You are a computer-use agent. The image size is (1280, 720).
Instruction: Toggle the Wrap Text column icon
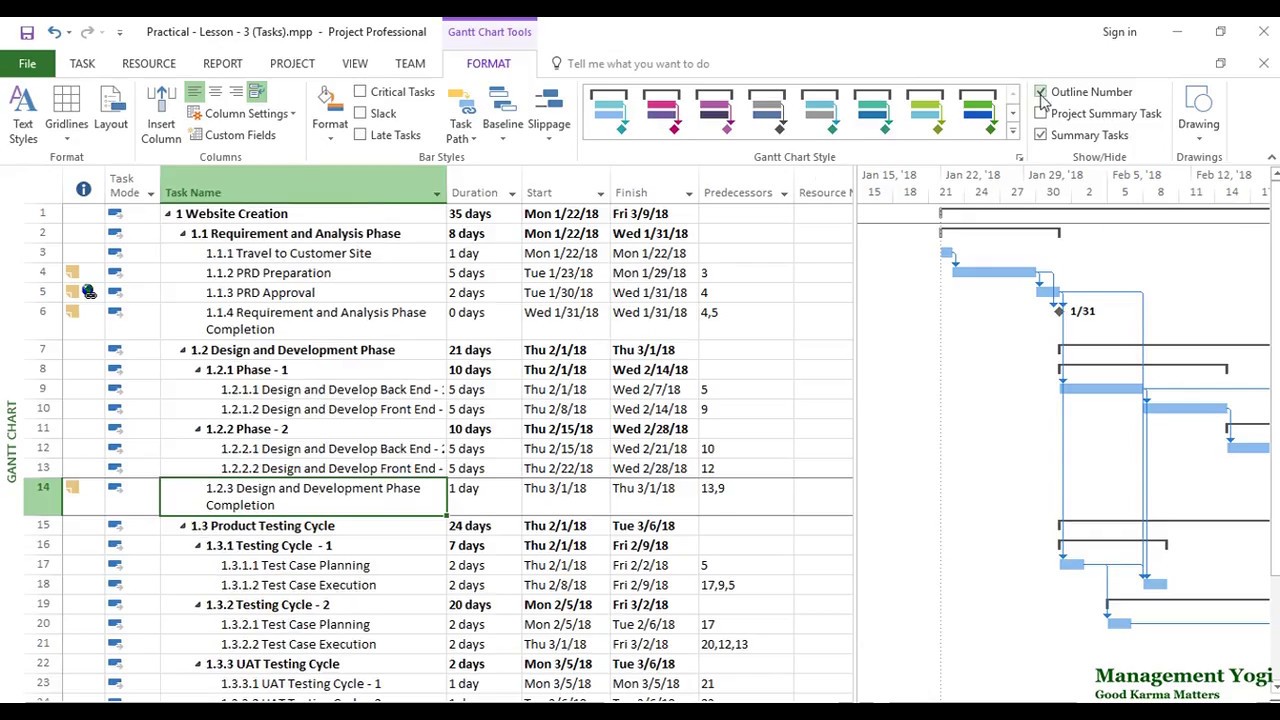click(x=257, y=92)
